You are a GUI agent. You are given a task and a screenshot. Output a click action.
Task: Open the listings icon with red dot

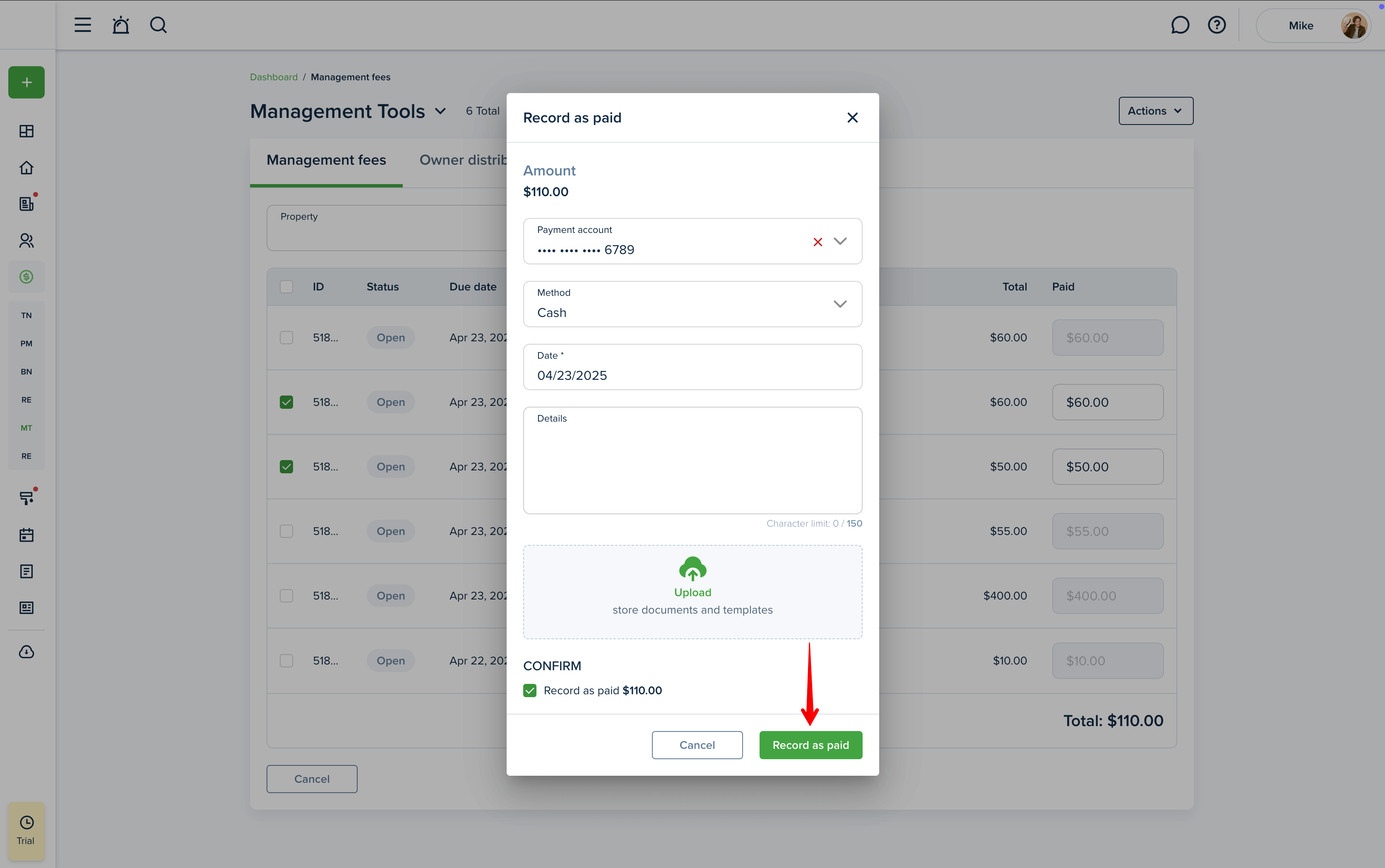[x=26, y=204]
